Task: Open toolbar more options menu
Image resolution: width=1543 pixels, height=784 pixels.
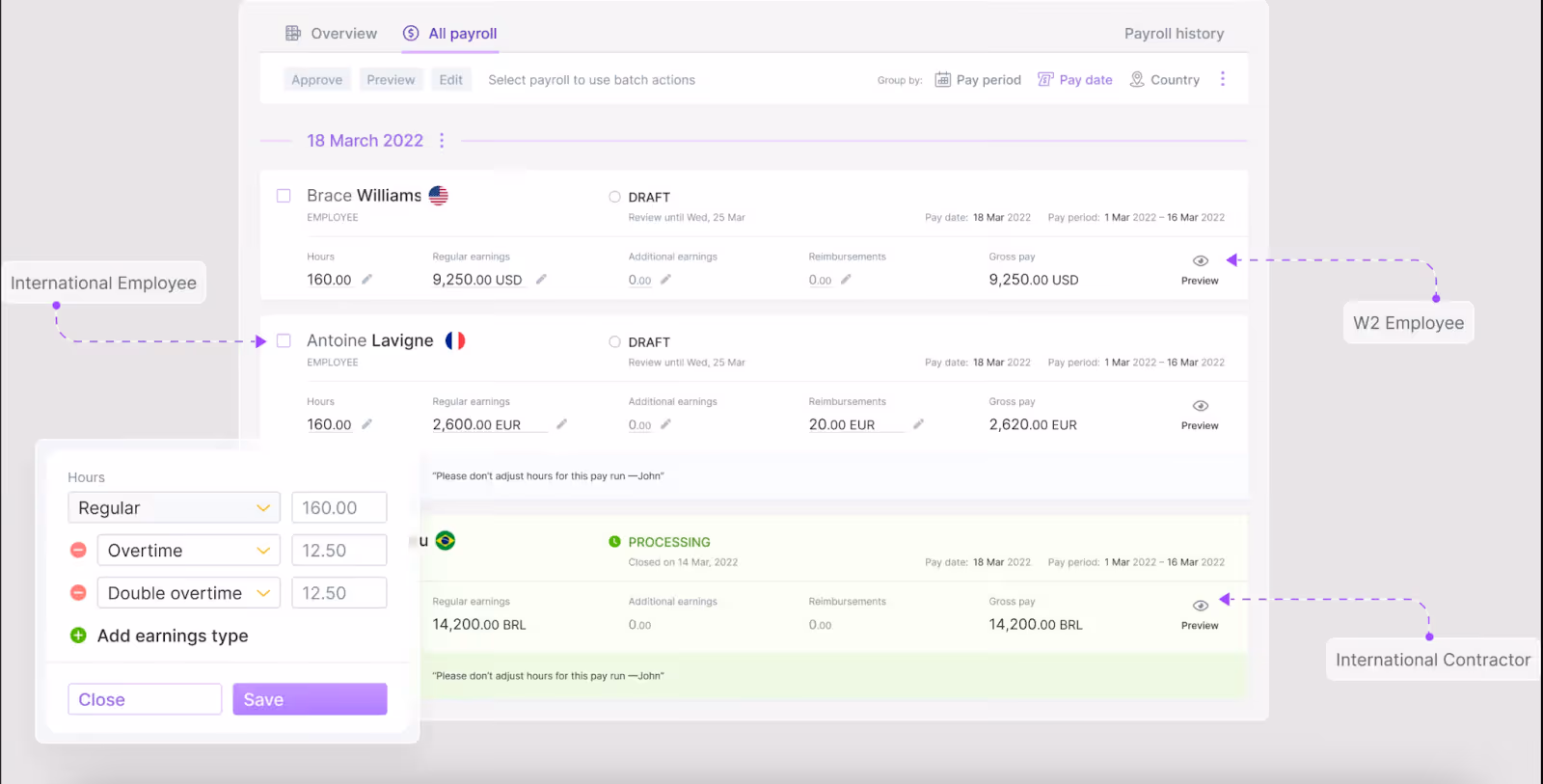Action: [x=1223, y=79]
